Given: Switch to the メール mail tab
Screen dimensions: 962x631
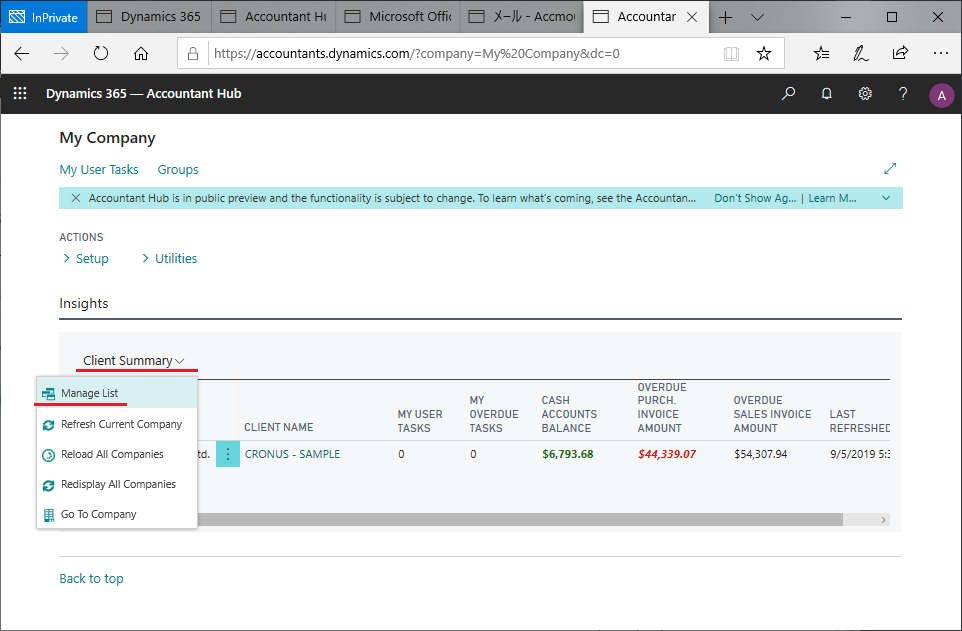Looking at the screenshot, I should point(522,17).
